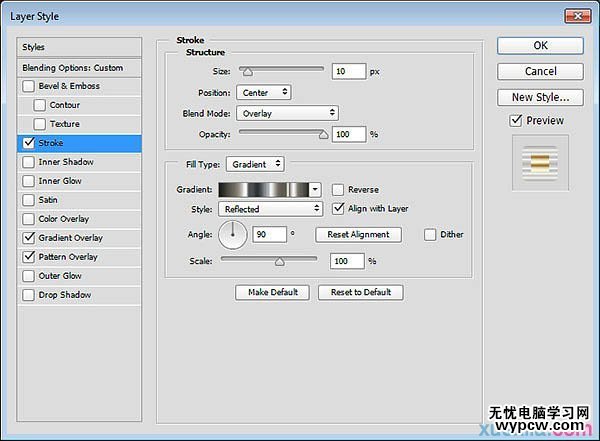Image resolution: width=600 pixels, height=441 pixels.
Task: Tick the Outer Glow checkbox
Action: [x=28, y=276]
